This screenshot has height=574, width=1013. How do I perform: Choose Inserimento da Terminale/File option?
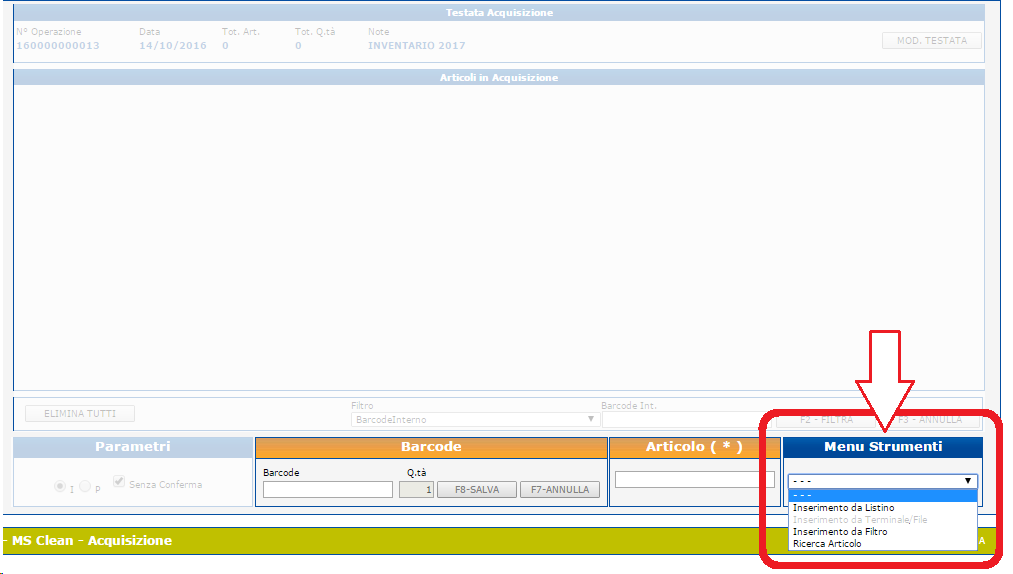click(x=882, y=520)
